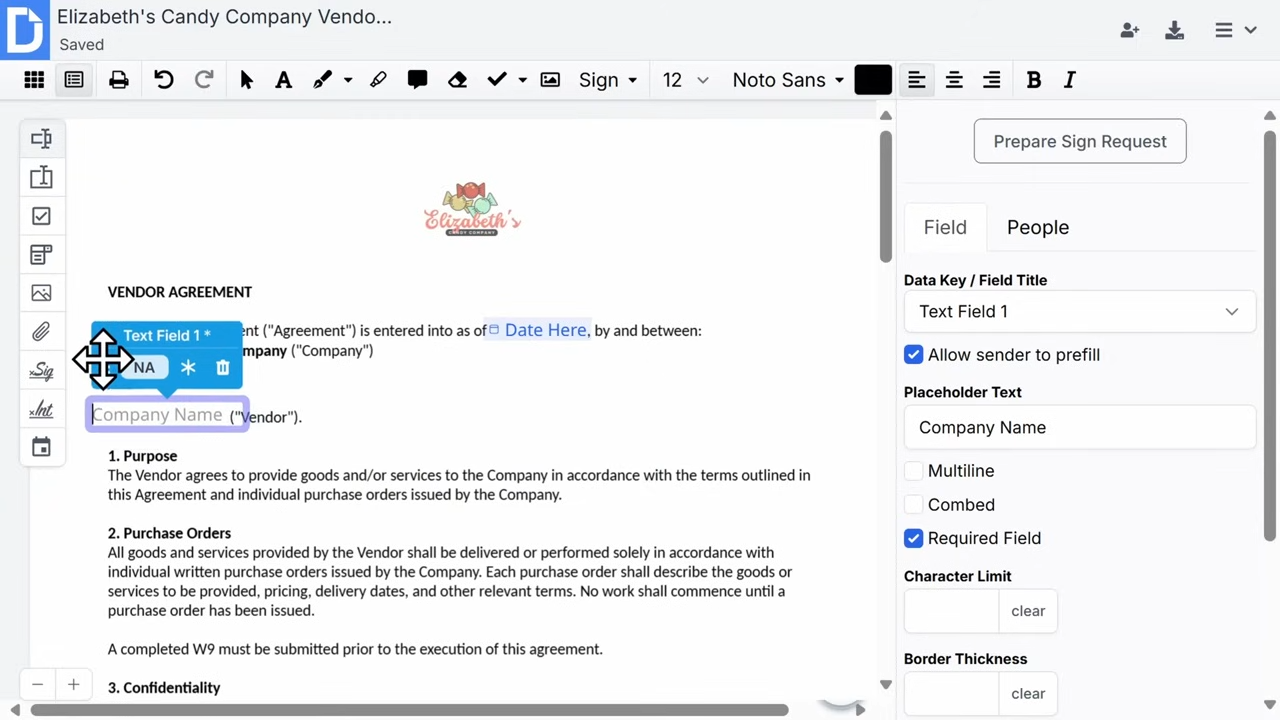Viewport: 1280px width, 720px height.
Task: Open the black text color swatch
Action: (x=873, y=80)
